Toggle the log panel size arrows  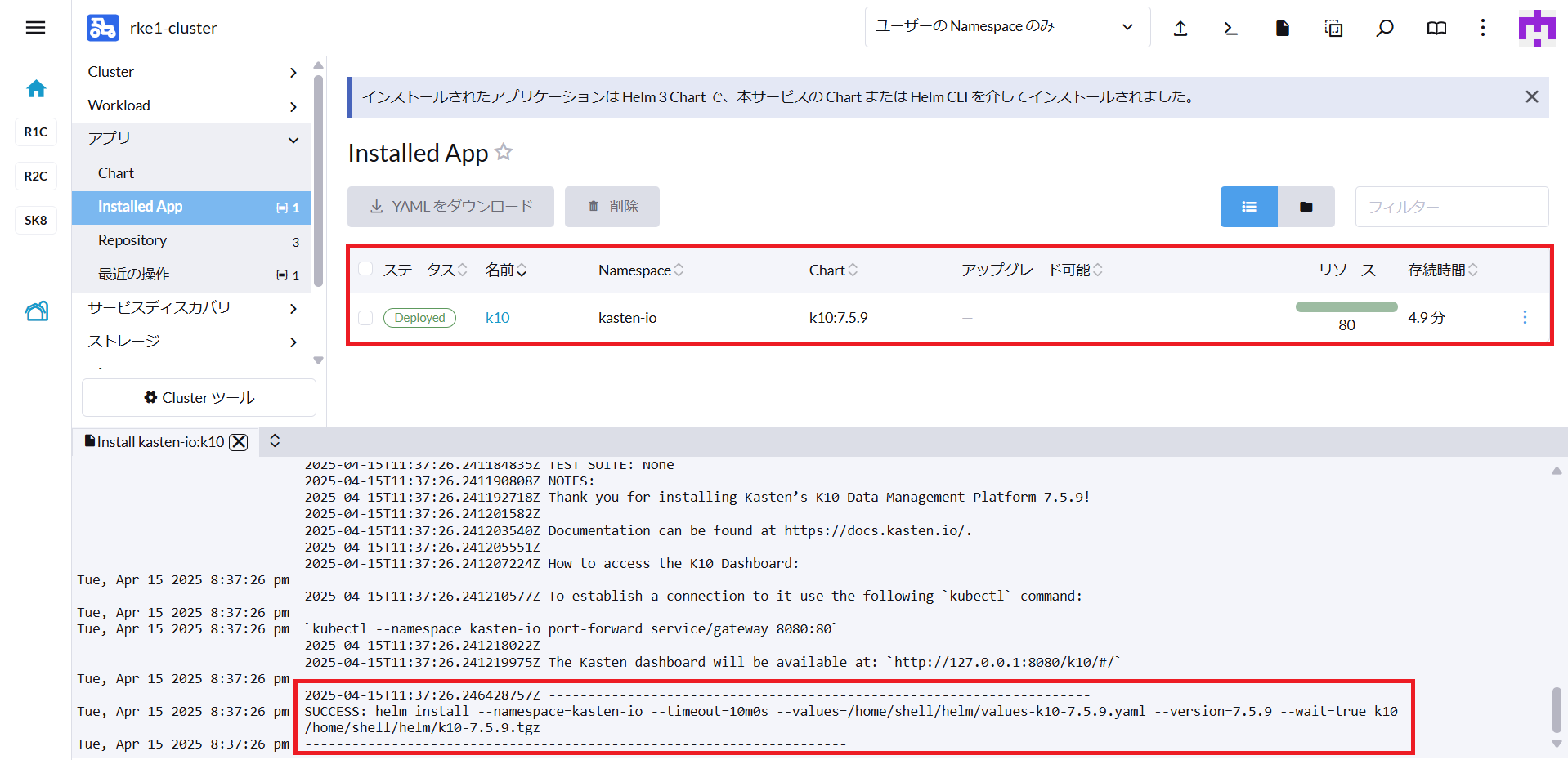pos(275,441)
